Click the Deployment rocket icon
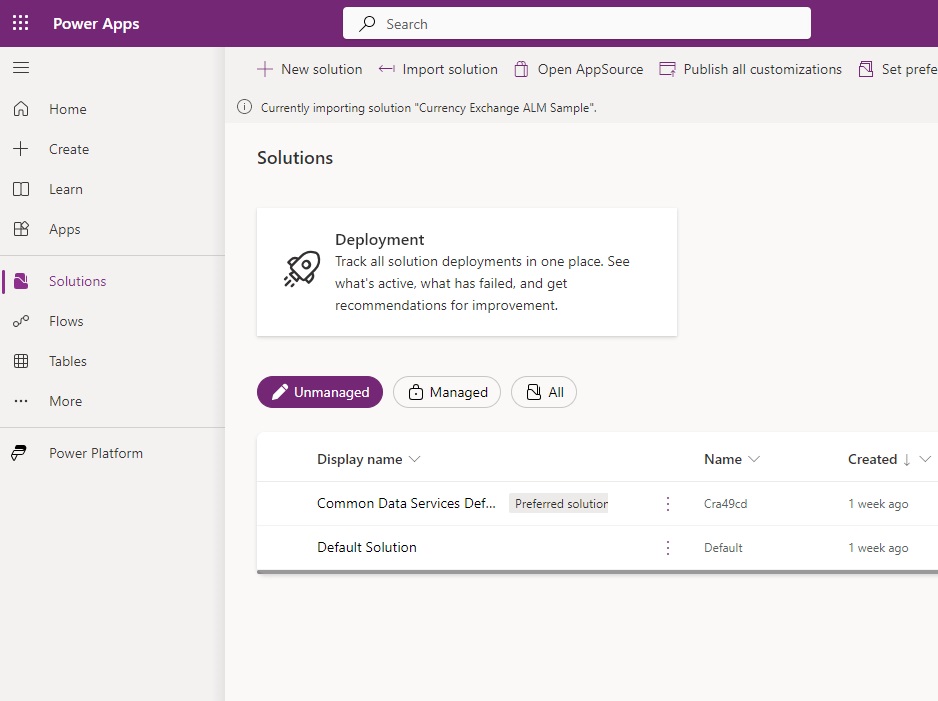Viewport: 938px width, 701px height. click(x=302, y=269)
